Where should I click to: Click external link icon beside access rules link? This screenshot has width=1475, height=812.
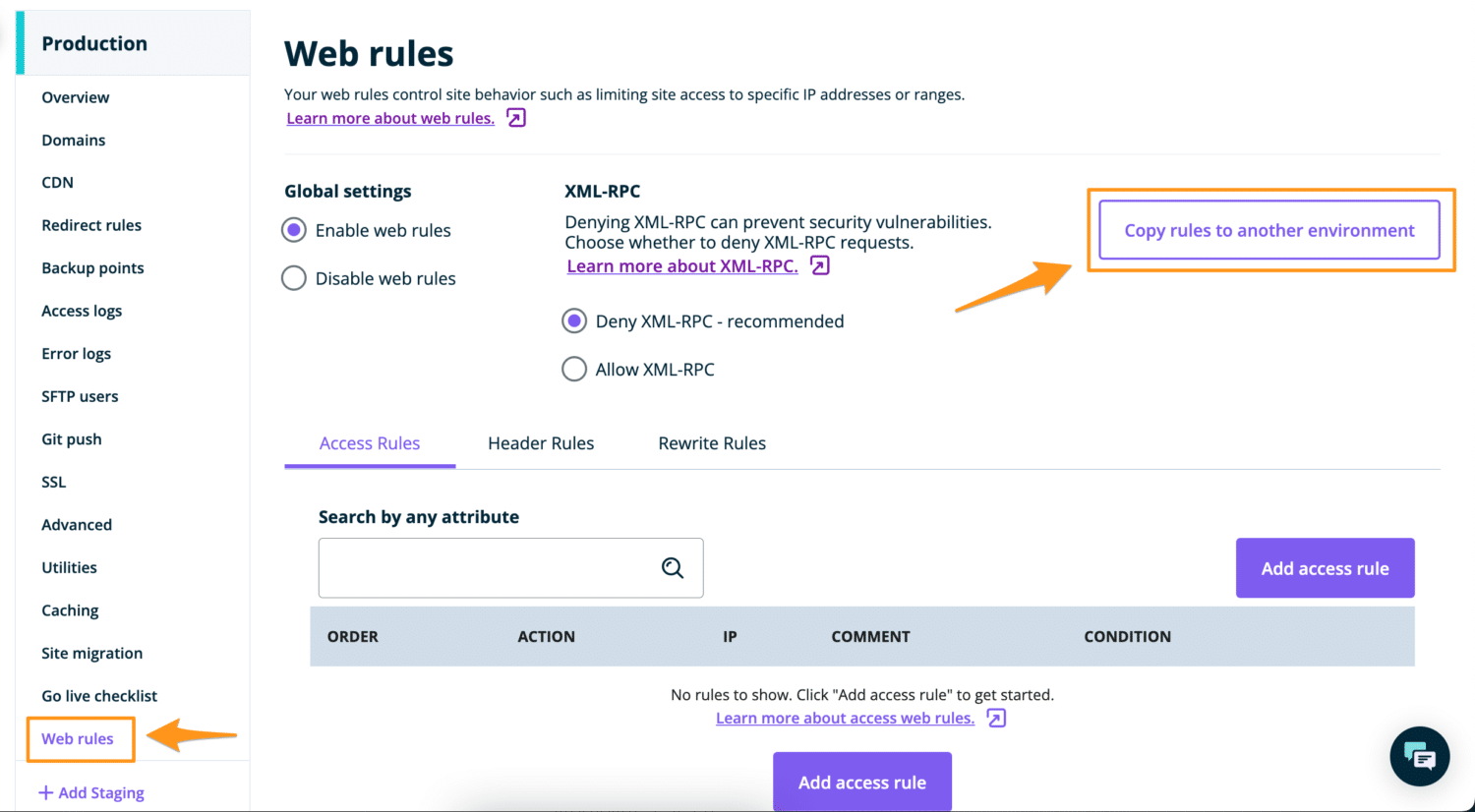[x=995, y=718]
